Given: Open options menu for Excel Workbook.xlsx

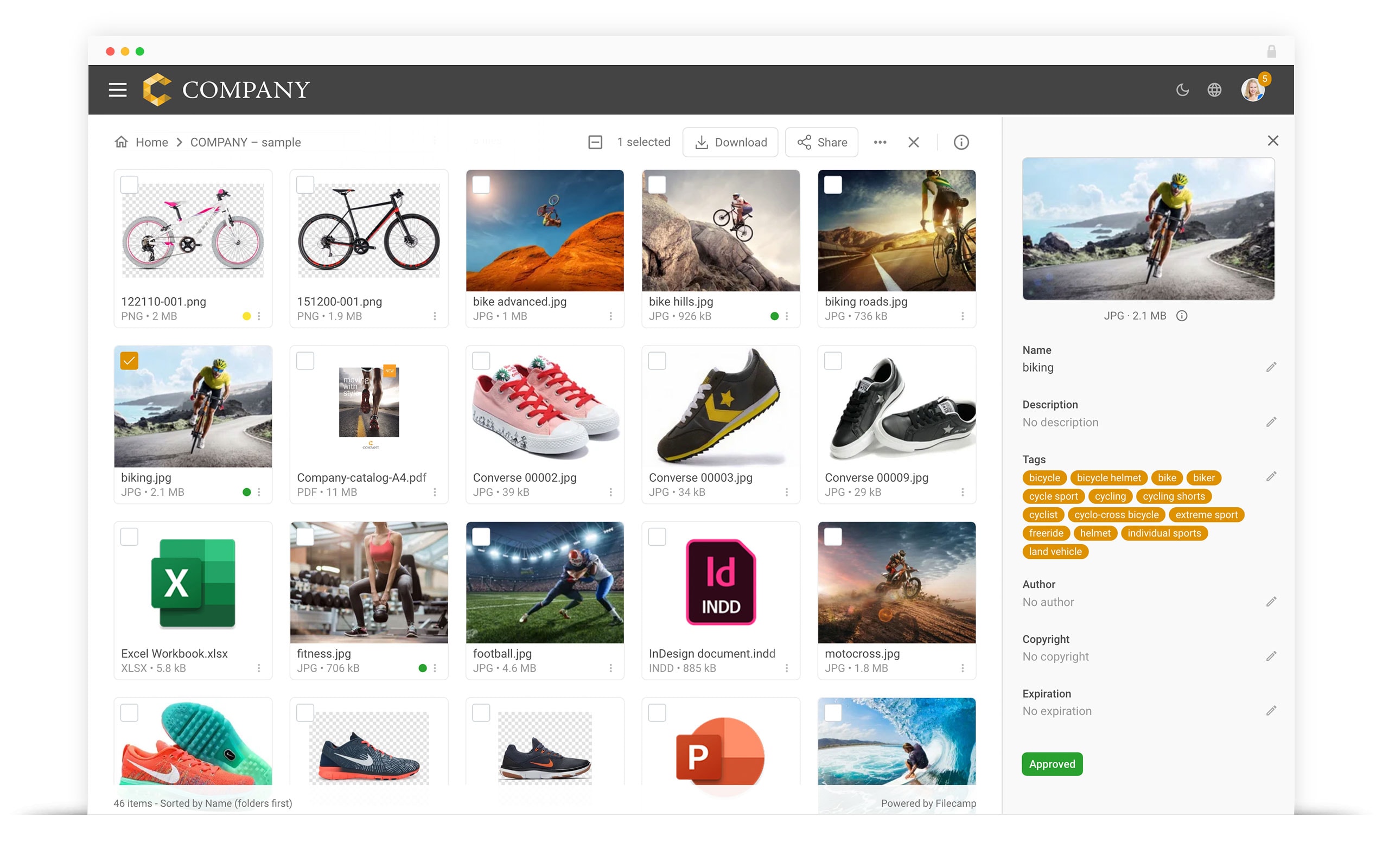Looking at the screenshot, I should click(x=259, y=668).
